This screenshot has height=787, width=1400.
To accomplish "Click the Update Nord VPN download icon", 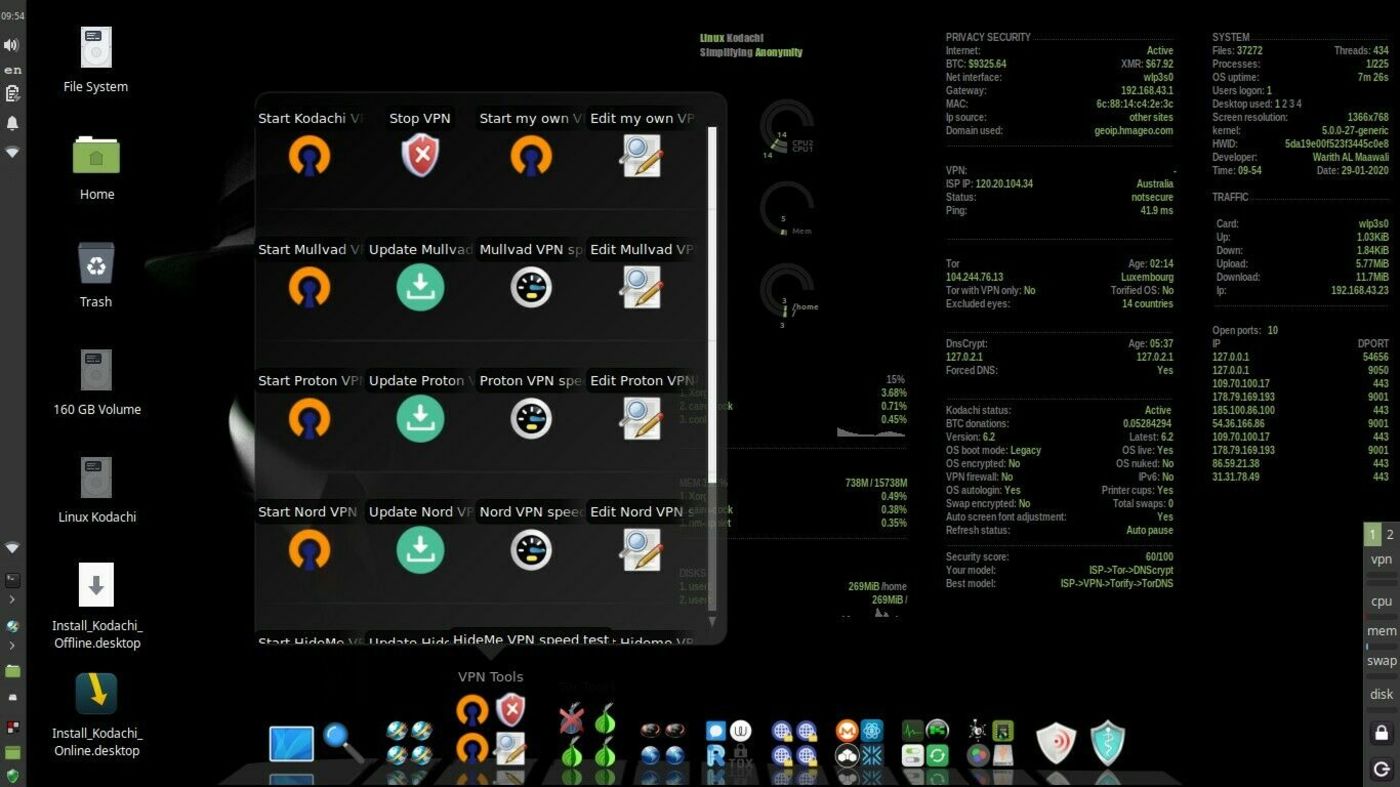I will (x=420, y=549).
